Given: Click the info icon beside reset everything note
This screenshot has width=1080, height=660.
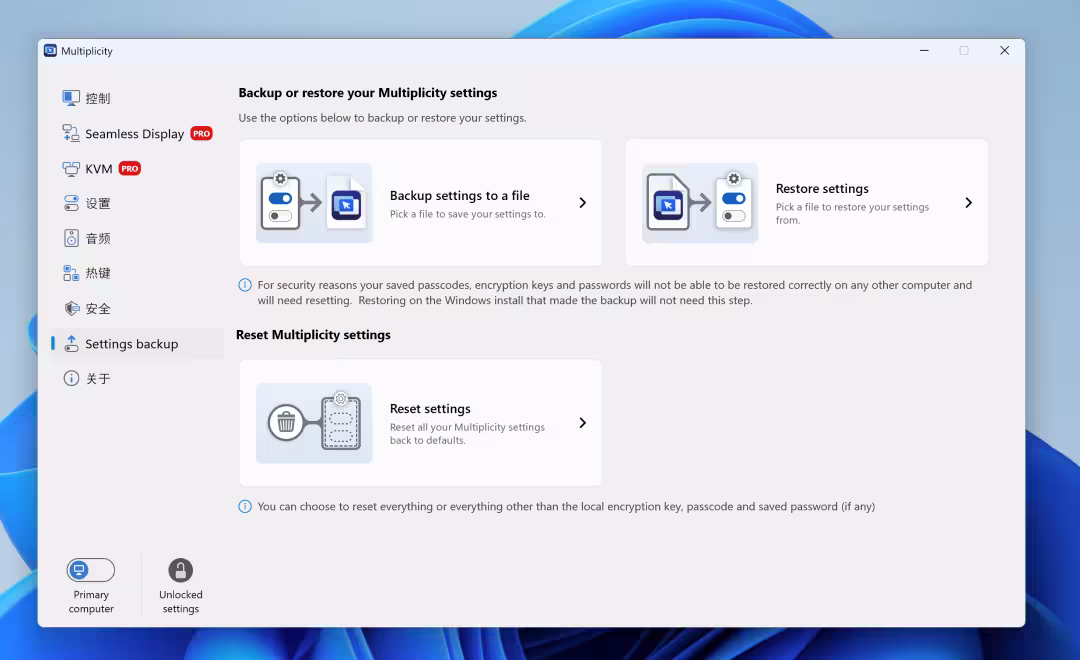Looking at the screenshot, I should click(x=245, y=506).
